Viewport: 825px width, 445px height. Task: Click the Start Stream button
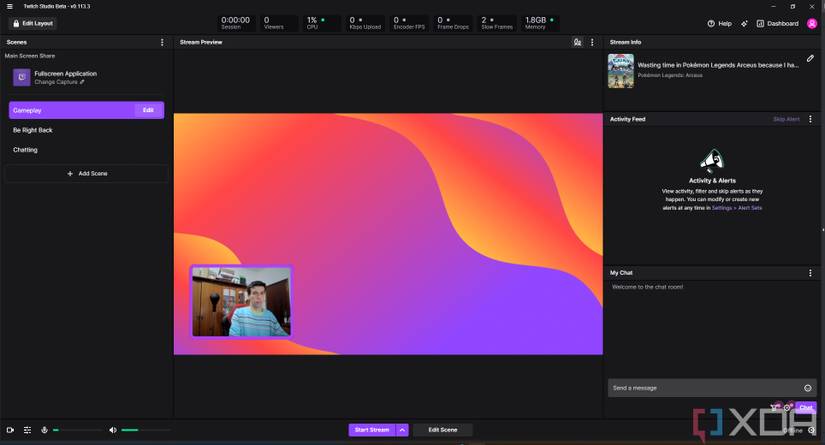tap(372, 430)
